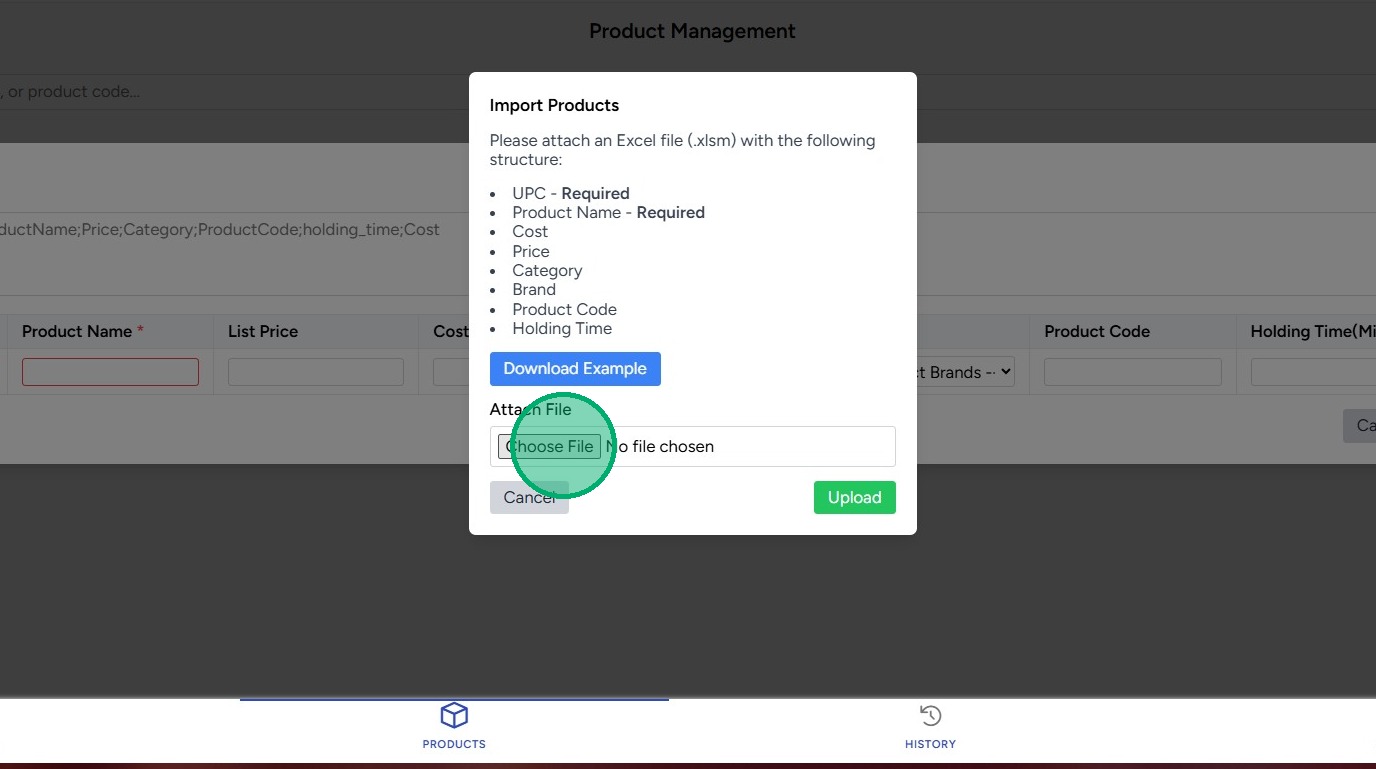The image size is (1376, 769).
Task: Click the semicolon-separated column names text
Action: pos(220,230)
